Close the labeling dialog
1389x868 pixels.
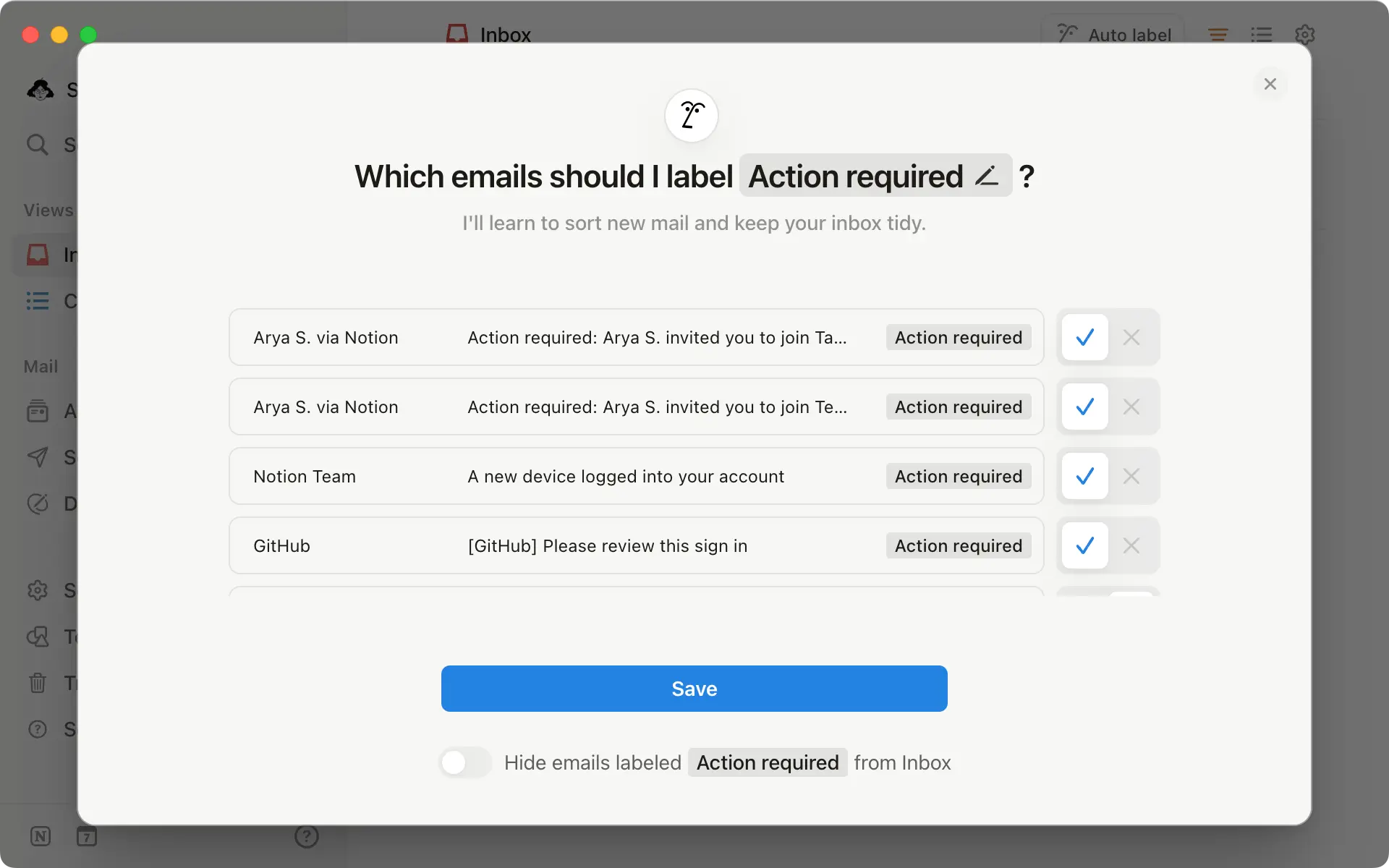[1270, 83]
